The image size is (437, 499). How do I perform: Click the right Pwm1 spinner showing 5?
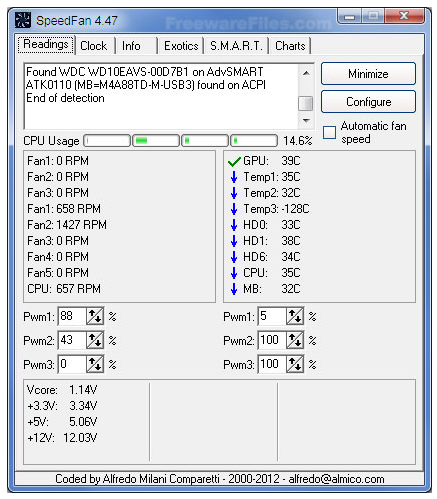click(295, 316)
